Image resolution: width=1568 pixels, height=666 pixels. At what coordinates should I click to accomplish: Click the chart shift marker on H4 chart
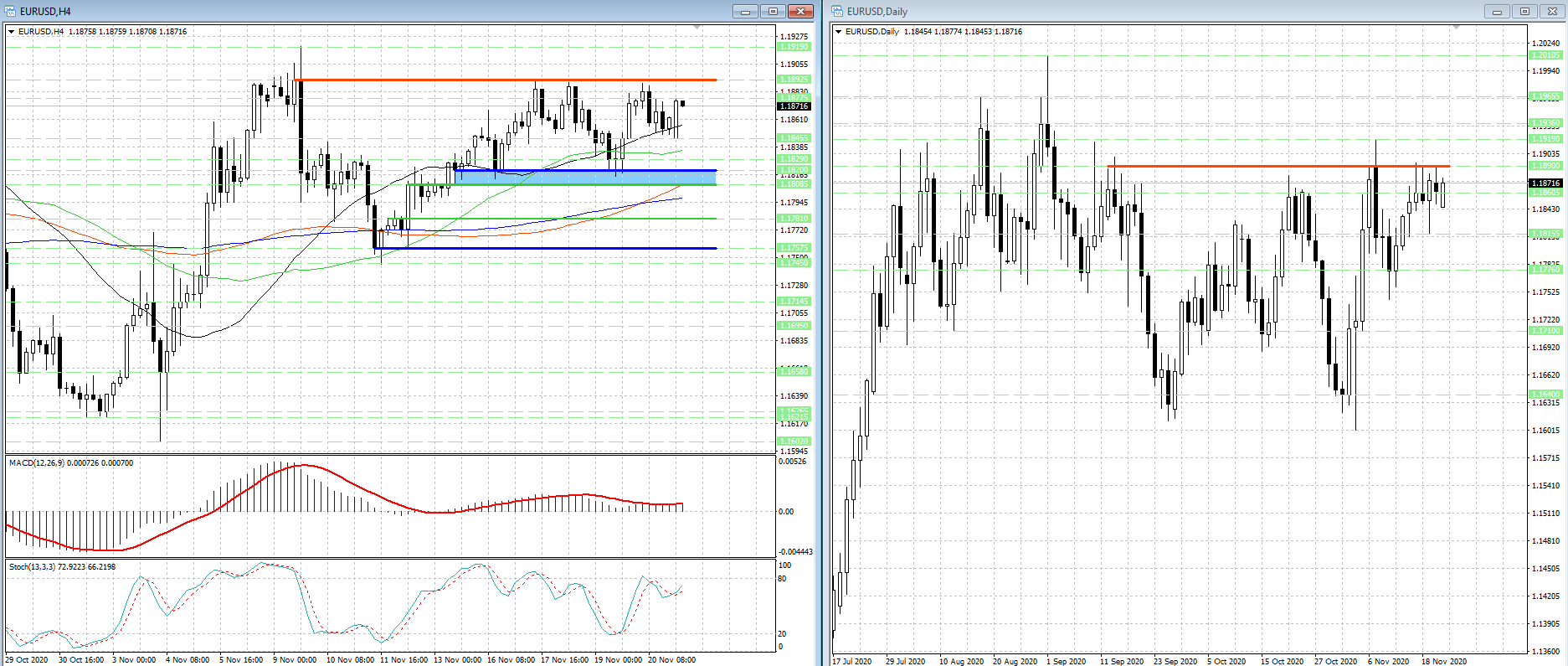click(697, 28)
